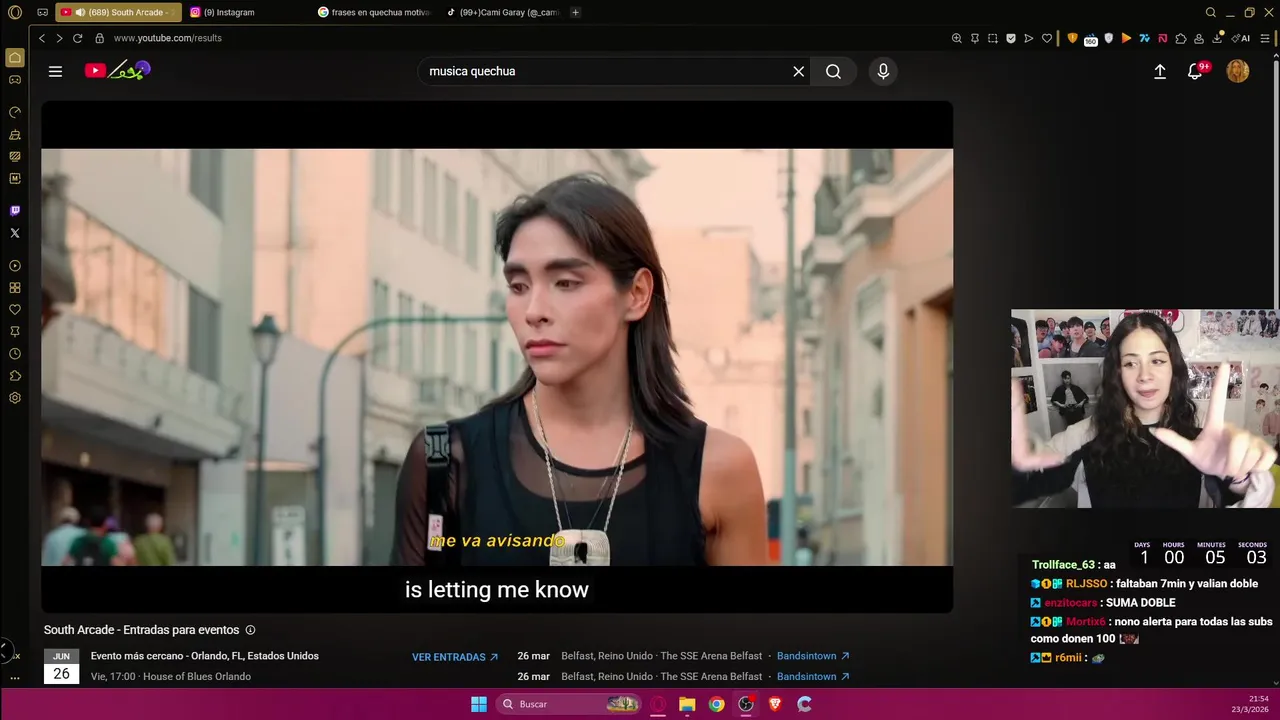Open the toolbar zoom magnifier icon
Viewport: 1280px width, 720px height.
point(957,38)
